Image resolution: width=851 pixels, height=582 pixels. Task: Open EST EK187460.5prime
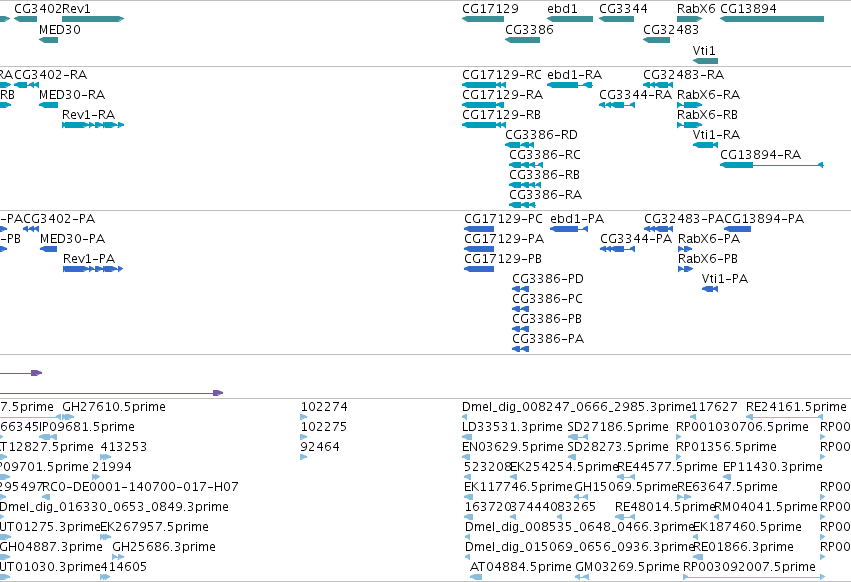click(x=747, y=528)
